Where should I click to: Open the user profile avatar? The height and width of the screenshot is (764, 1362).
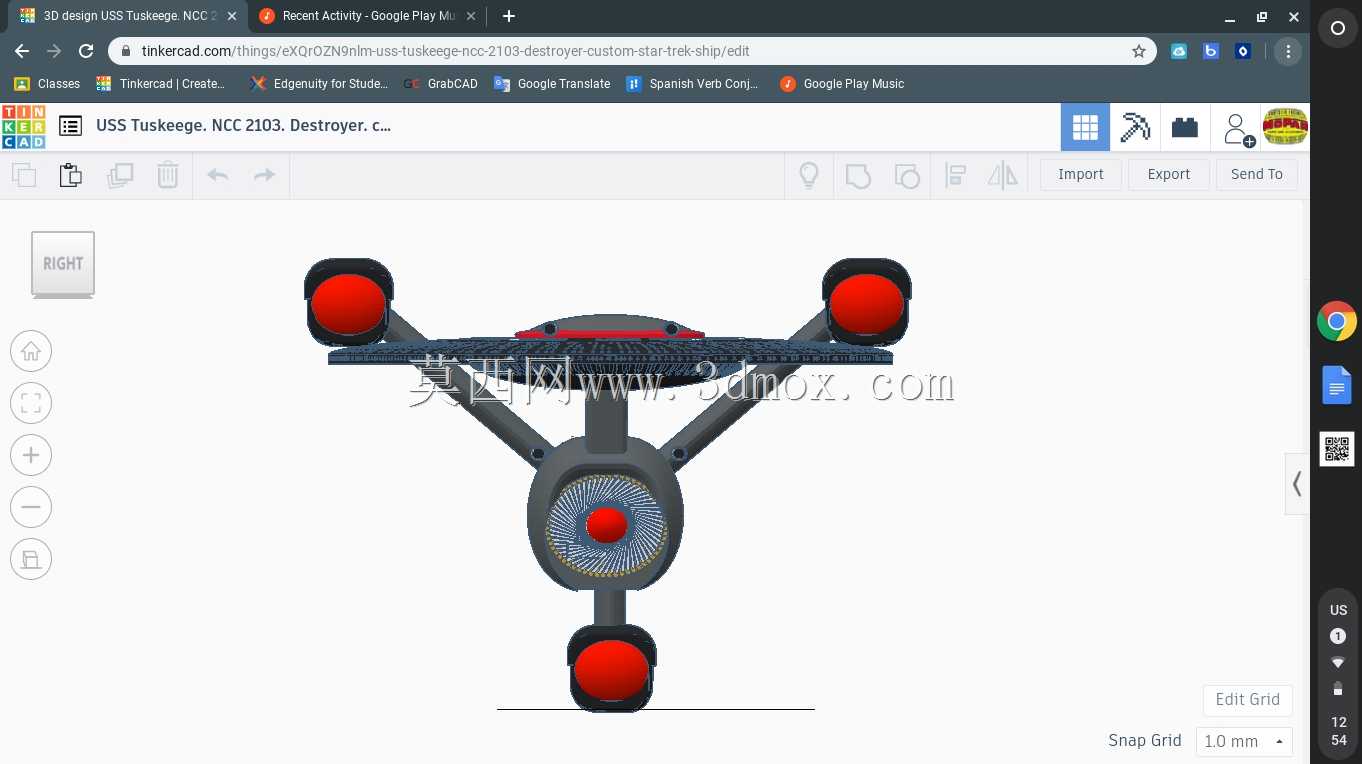pos(1285,127)
